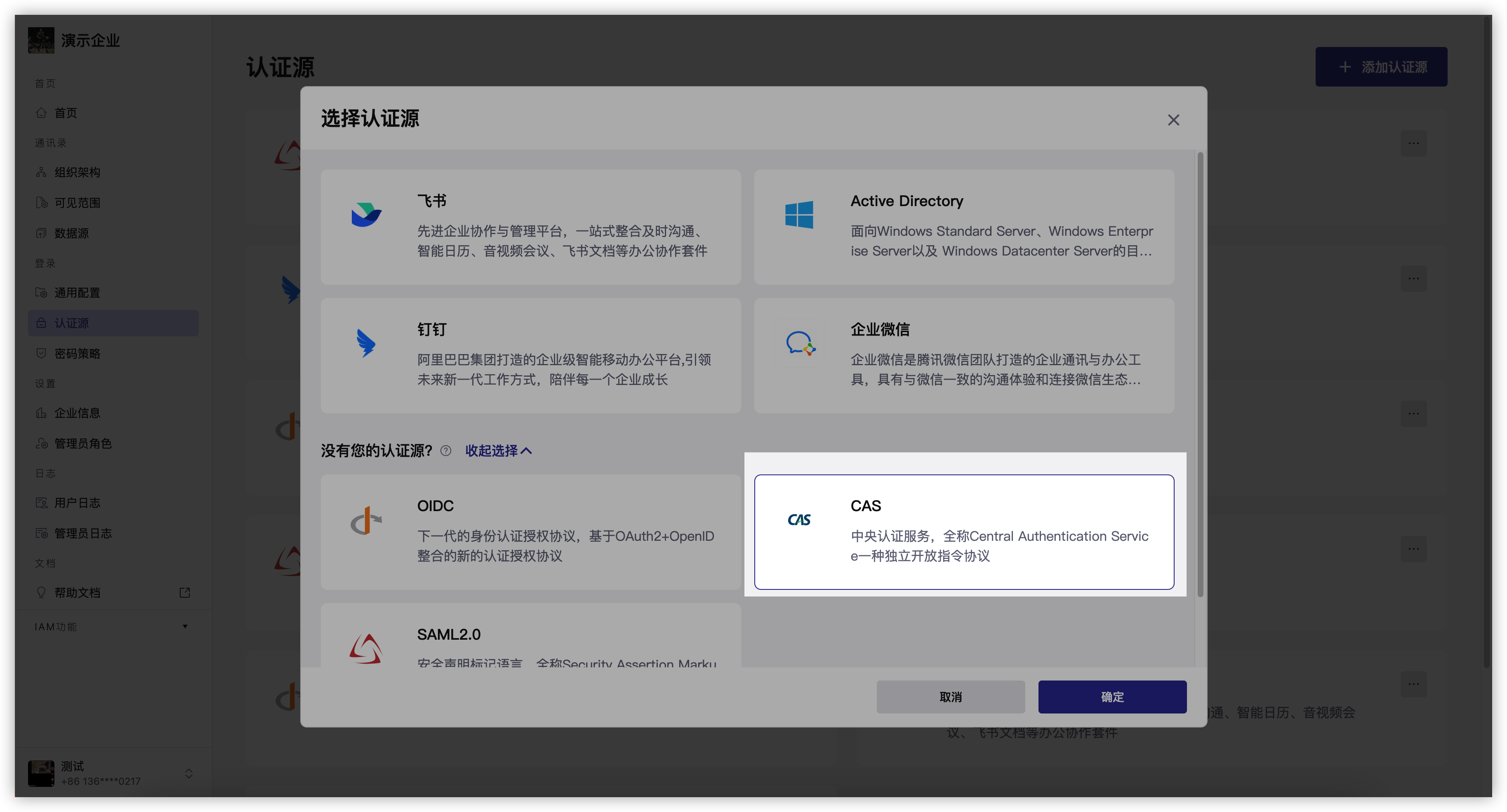Click the OIDC logo icon
Image resolution: width=1507 pixels, height=812 pixels.
366,520
